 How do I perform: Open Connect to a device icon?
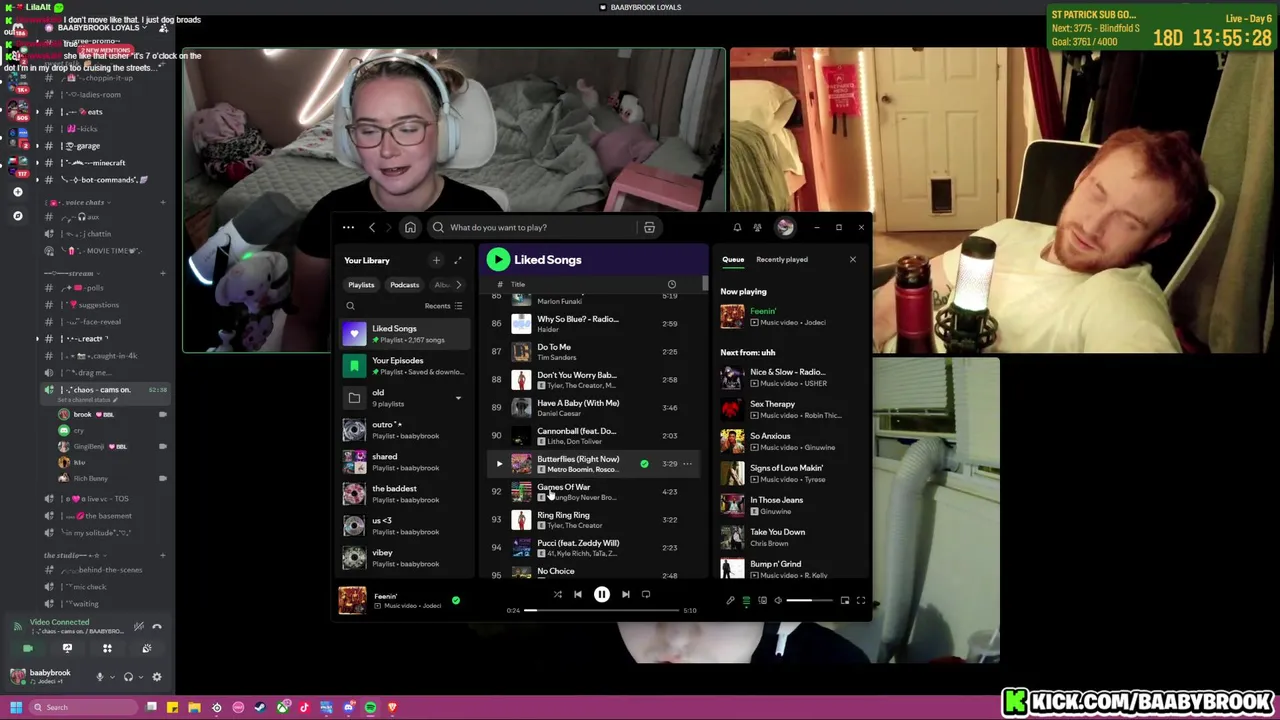(x=762, y=600)
